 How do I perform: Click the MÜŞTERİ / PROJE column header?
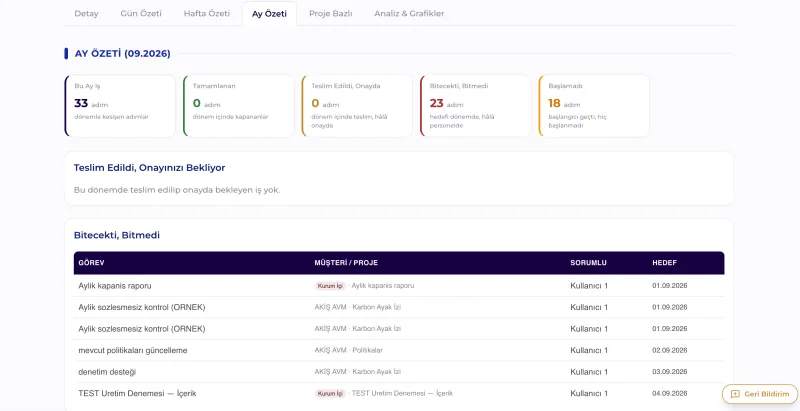click(x=346, y=263)
